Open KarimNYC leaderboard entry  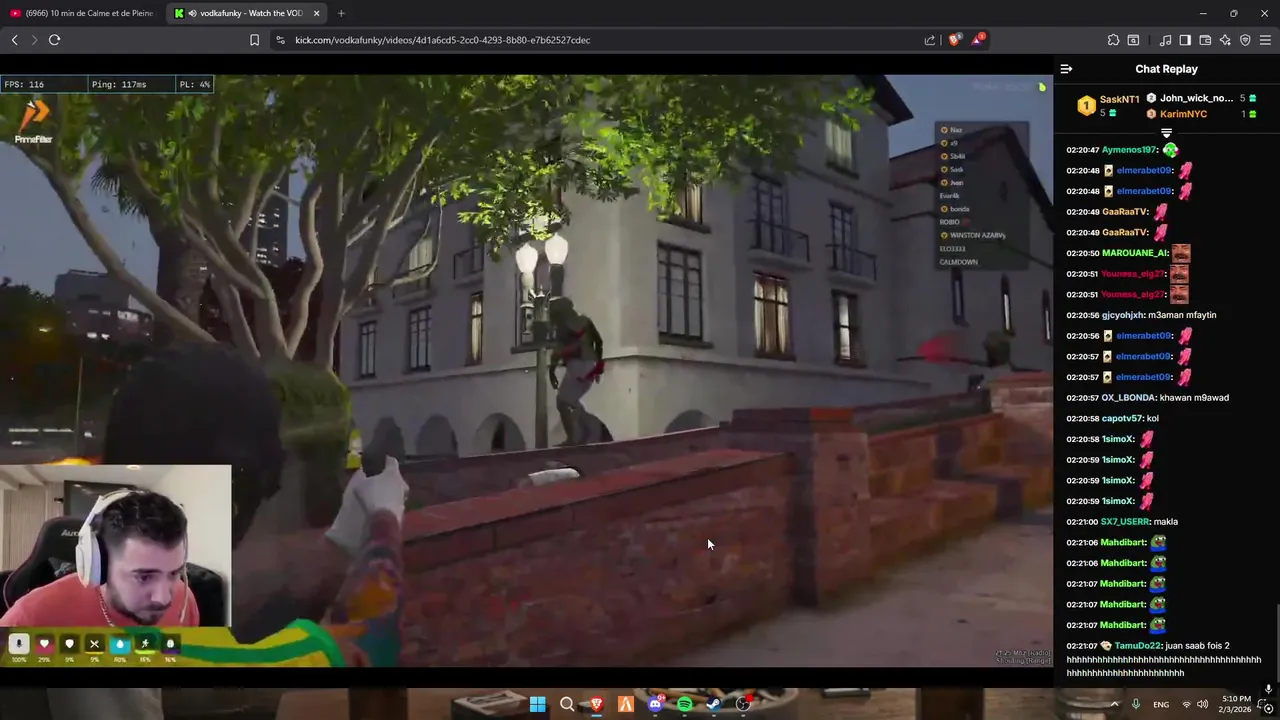pos(1183,114)
